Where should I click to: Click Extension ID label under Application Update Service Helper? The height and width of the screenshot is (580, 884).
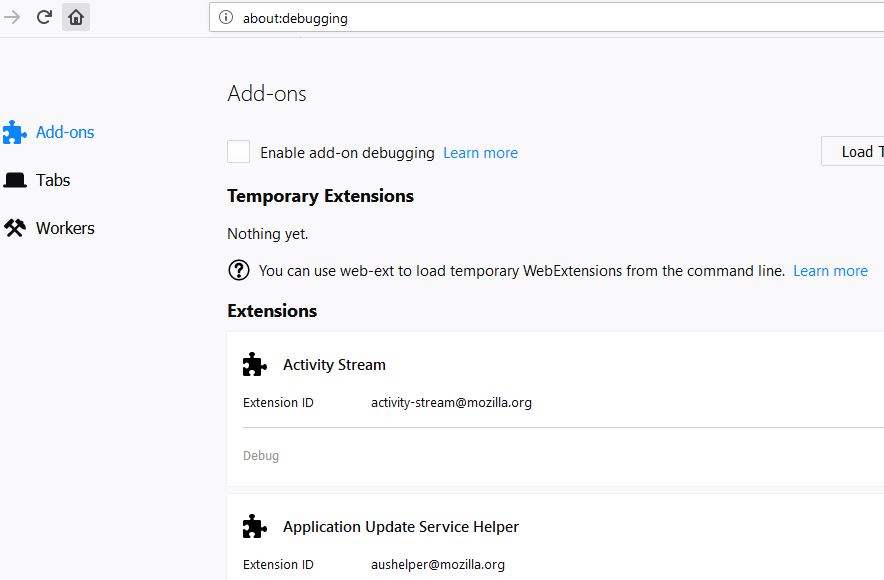(278, 564)
